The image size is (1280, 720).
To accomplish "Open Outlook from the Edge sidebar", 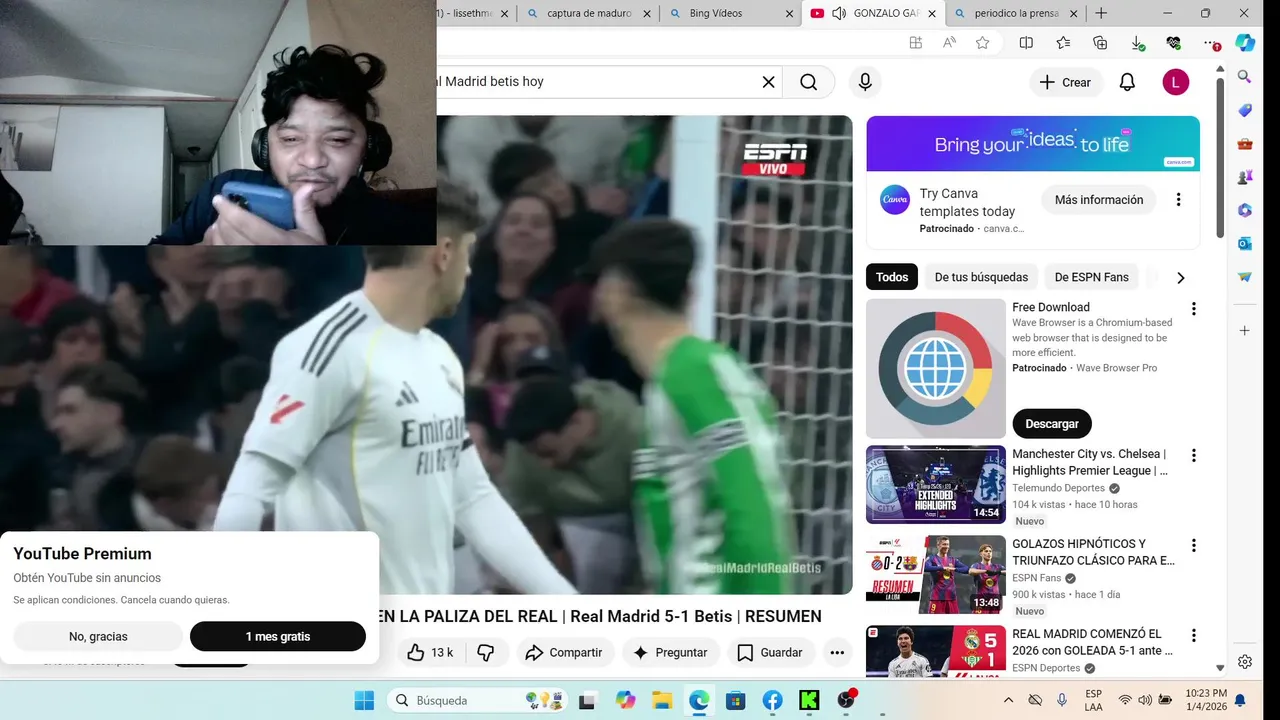I will click(1245, 243).
